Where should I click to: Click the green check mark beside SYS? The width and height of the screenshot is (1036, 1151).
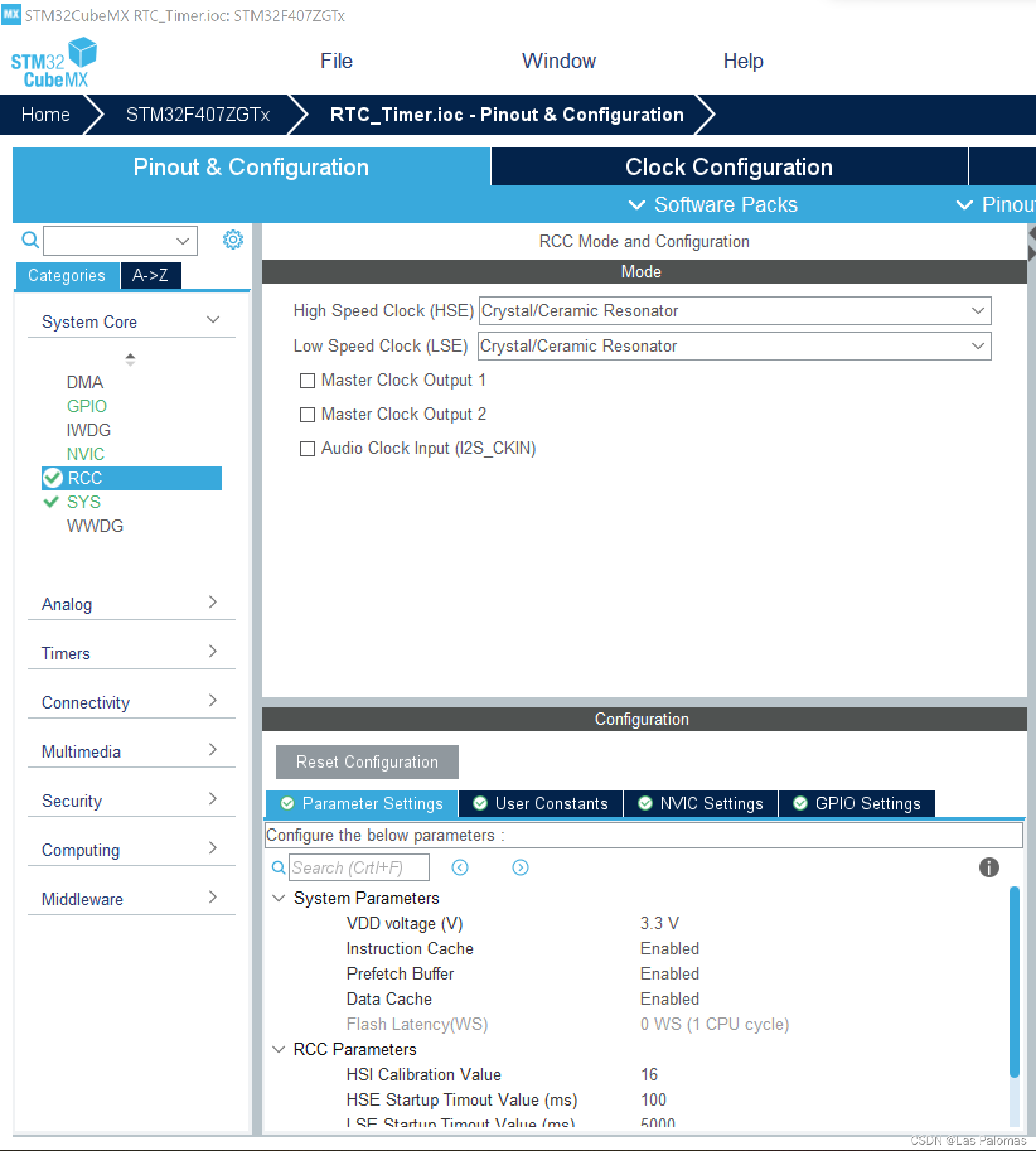(51, 502)
